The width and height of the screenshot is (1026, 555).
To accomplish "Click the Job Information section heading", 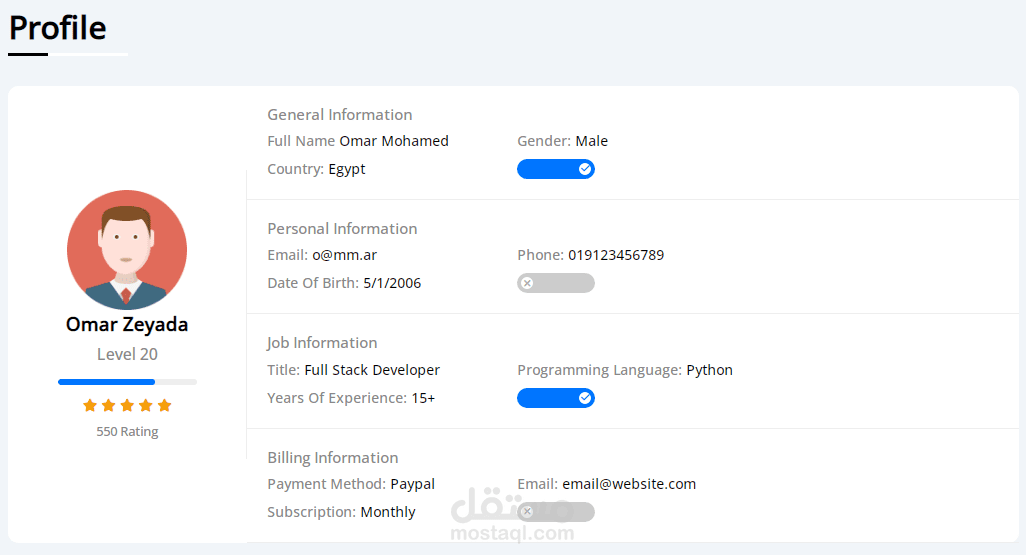I will [x=322, y=343].
